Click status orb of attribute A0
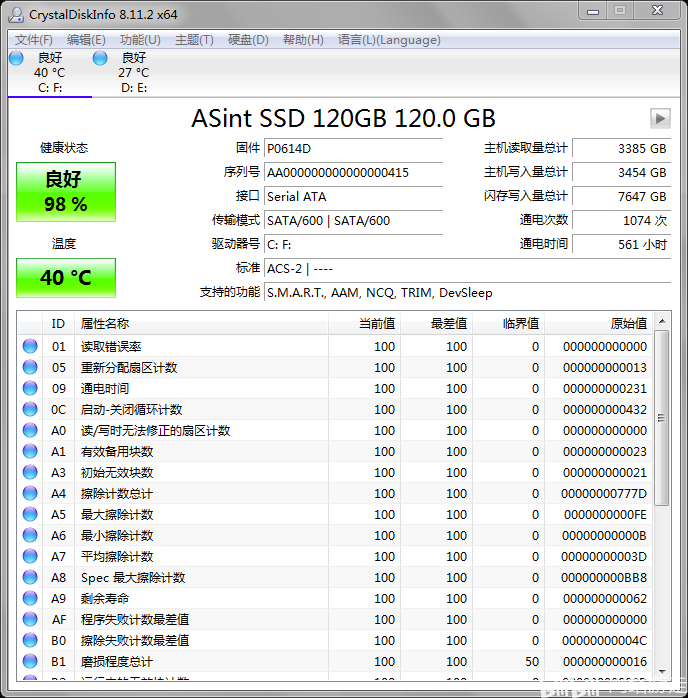This screenshot has height=698, width=688. tap(30, 430)
